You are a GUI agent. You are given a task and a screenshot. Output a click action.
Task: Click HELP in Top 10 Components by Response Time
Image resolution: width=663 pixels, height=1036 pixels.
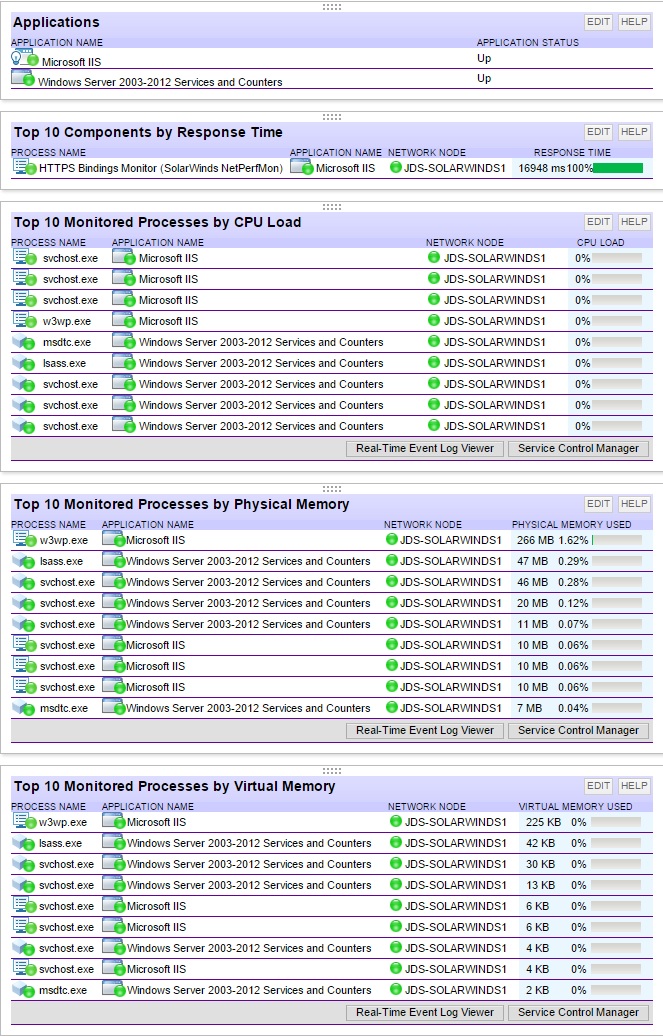point(633,131)
